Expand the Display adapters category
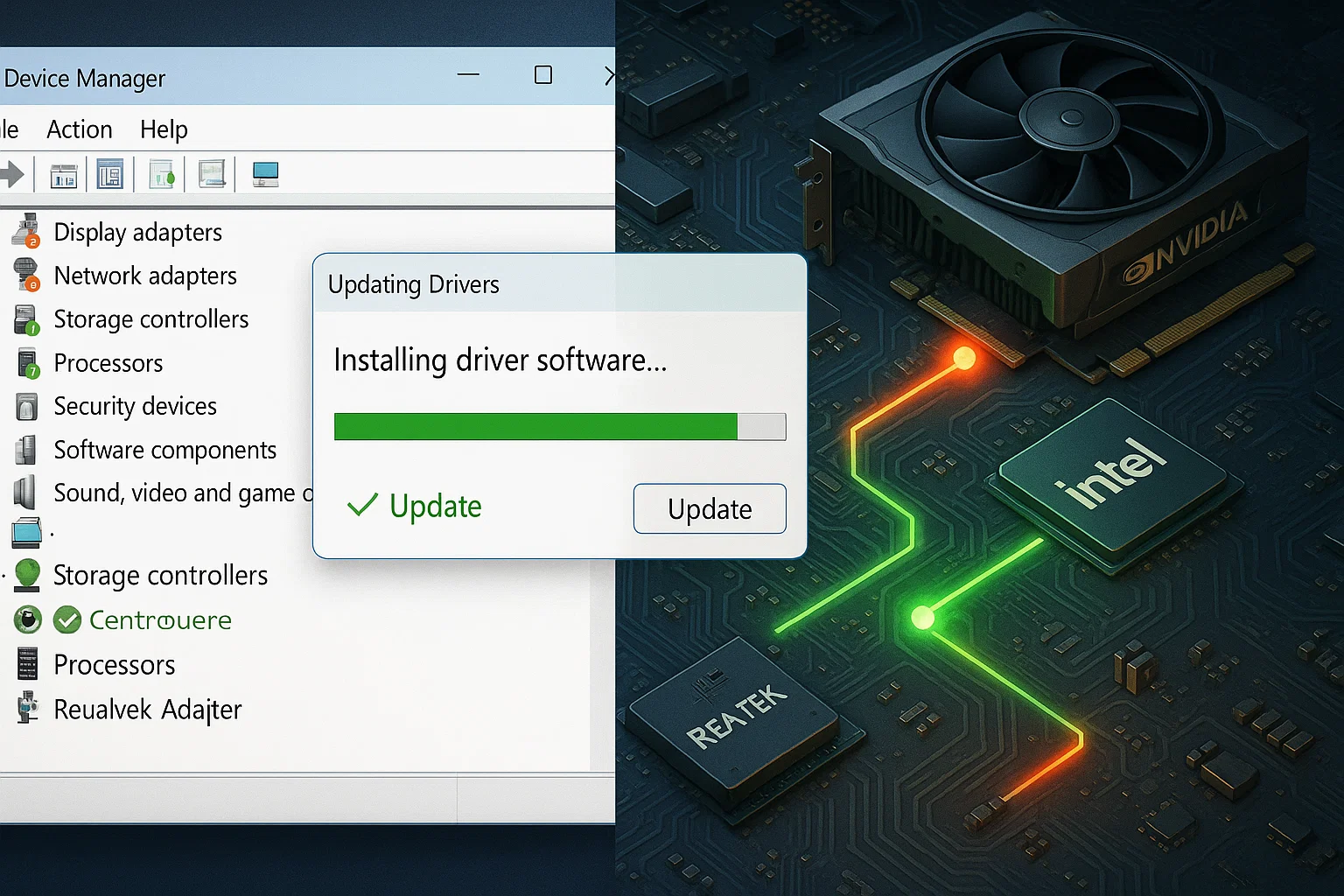The width and height of the screenshot is (1344, 896). click(x=137, y=232)
